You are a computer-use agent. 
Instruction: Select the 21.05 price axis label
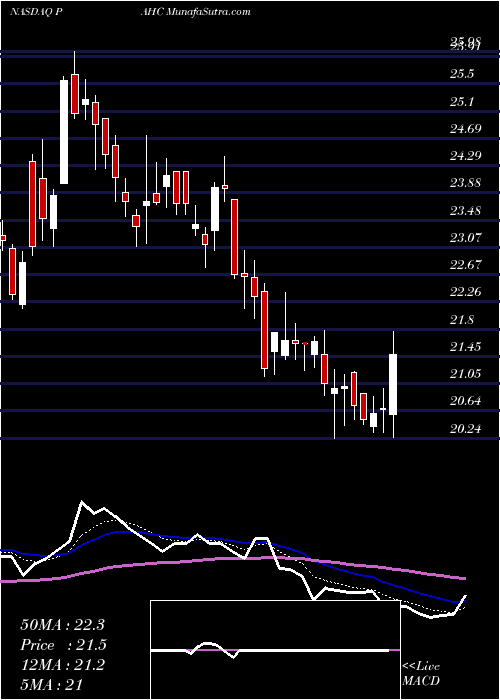coord(466,374)
